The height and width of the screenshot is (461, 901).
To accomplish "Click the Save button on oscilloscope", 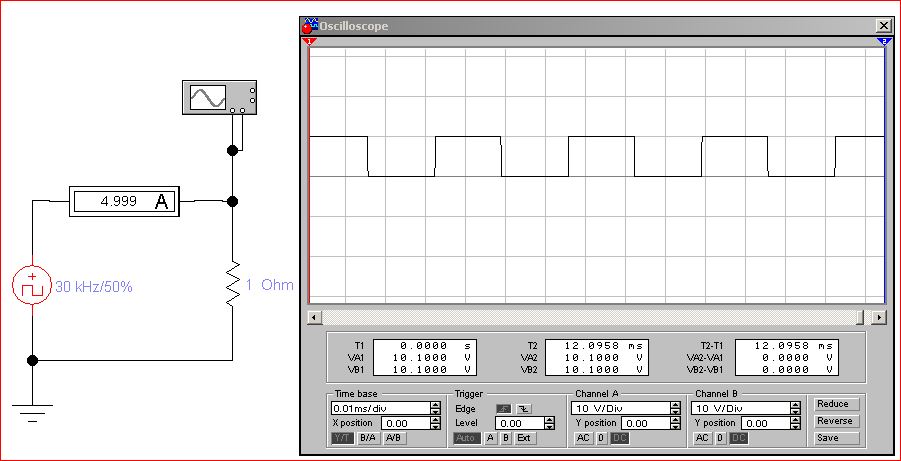I will point(834,438).
